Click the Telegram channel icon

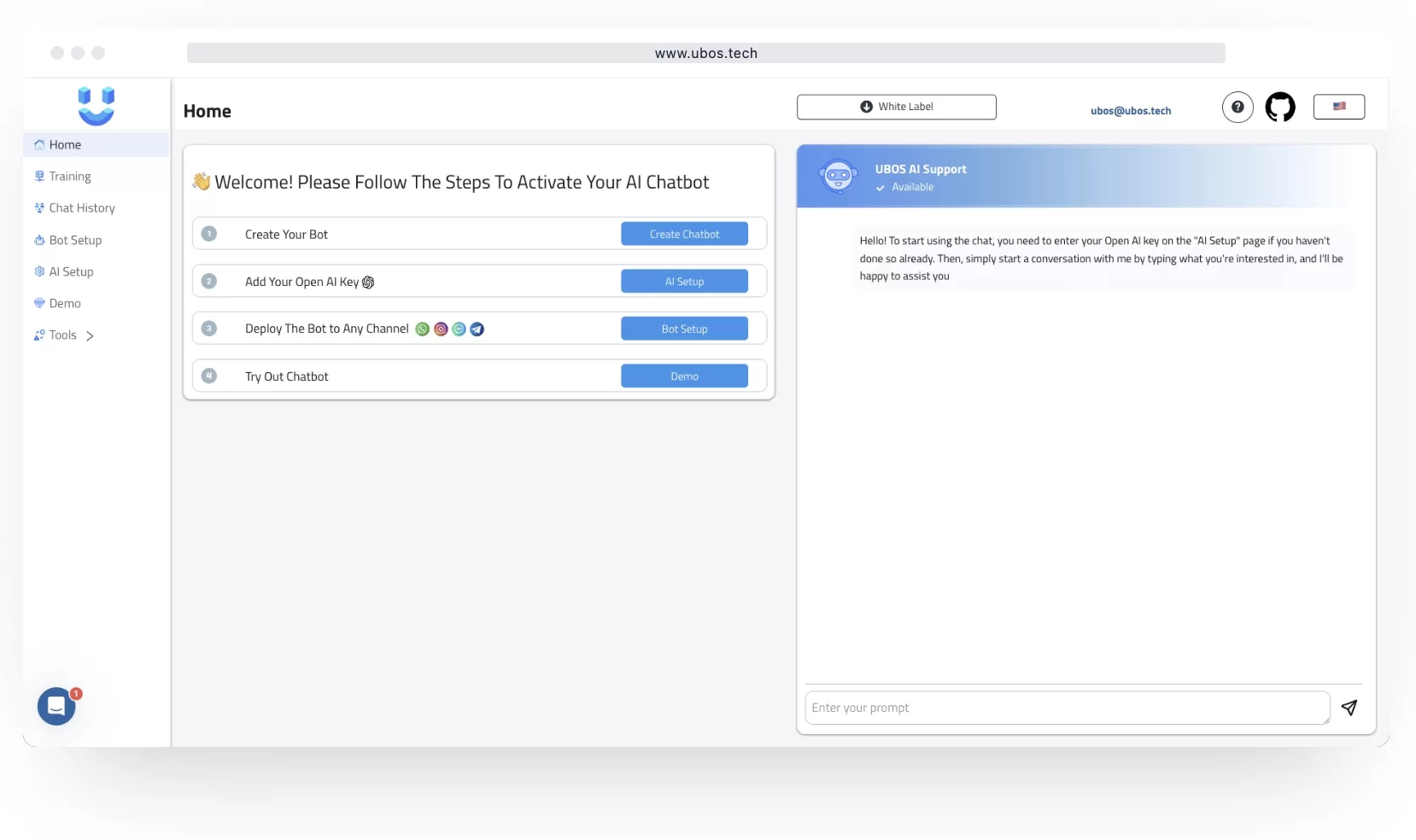point(477,330)
